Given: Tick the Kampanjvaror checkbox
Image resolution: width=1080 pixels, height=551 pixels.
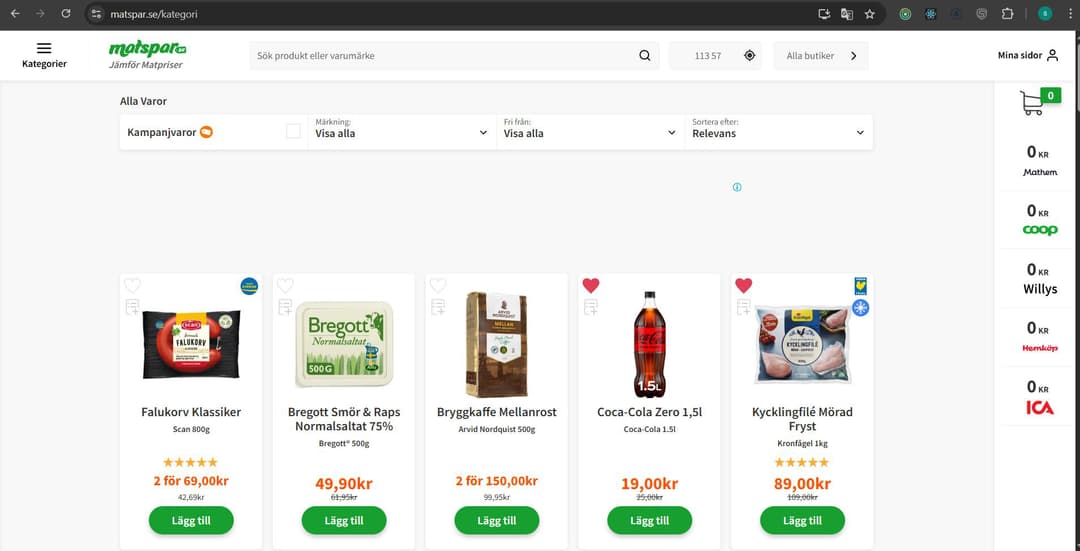Looking at the screenshot, I should point(293,132).
